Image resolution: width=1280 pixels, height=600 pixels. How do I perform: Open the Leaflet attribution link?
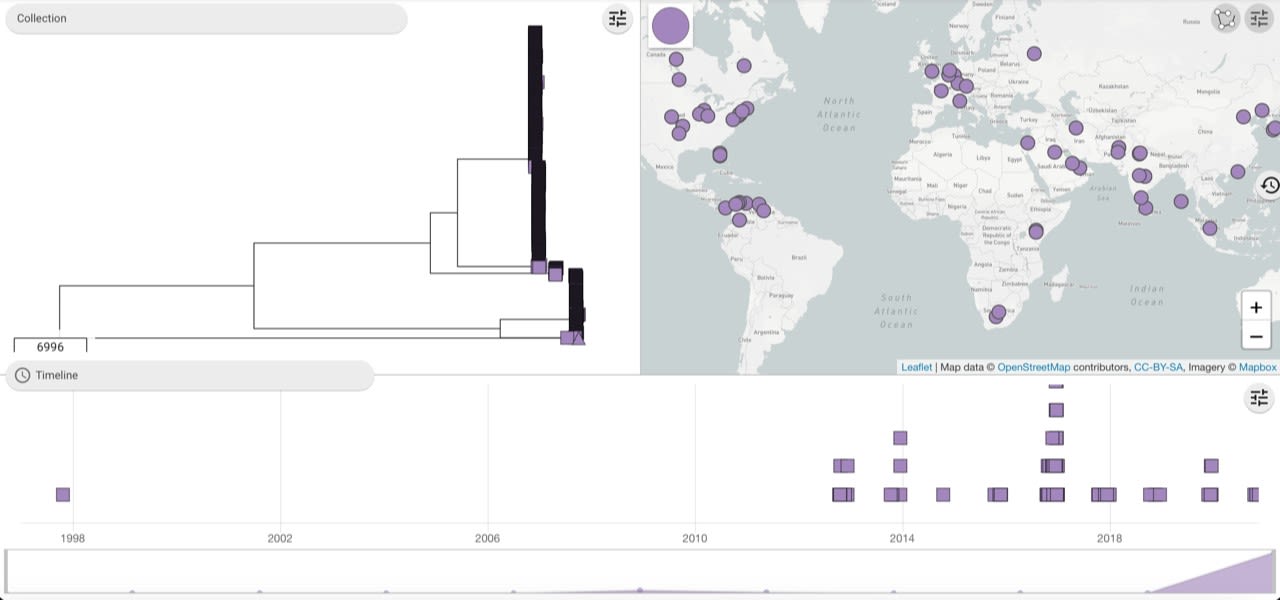coord(916,367)
